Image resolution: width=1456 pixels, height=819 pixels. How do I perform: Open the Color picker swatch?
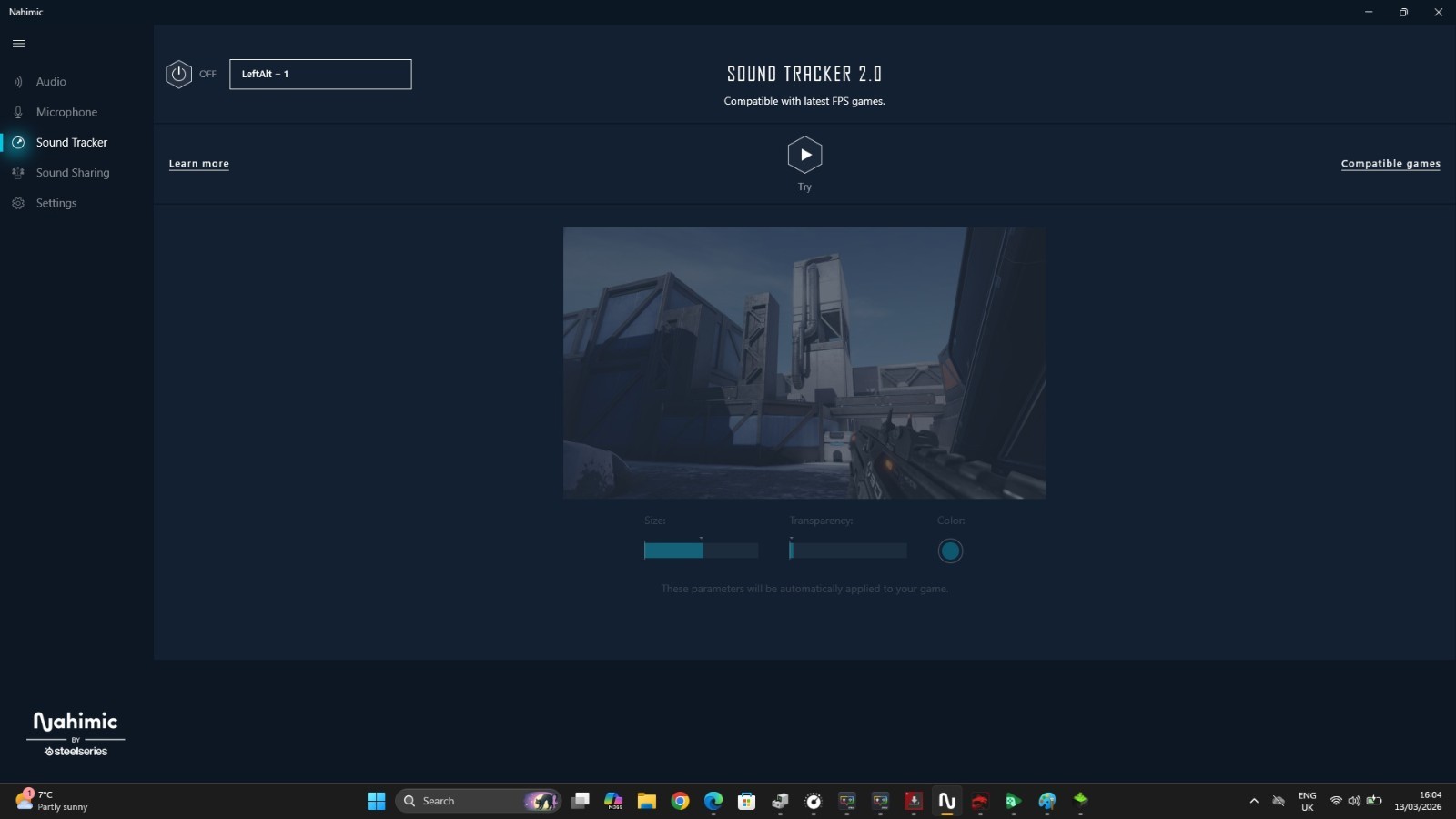click(950, 551)
